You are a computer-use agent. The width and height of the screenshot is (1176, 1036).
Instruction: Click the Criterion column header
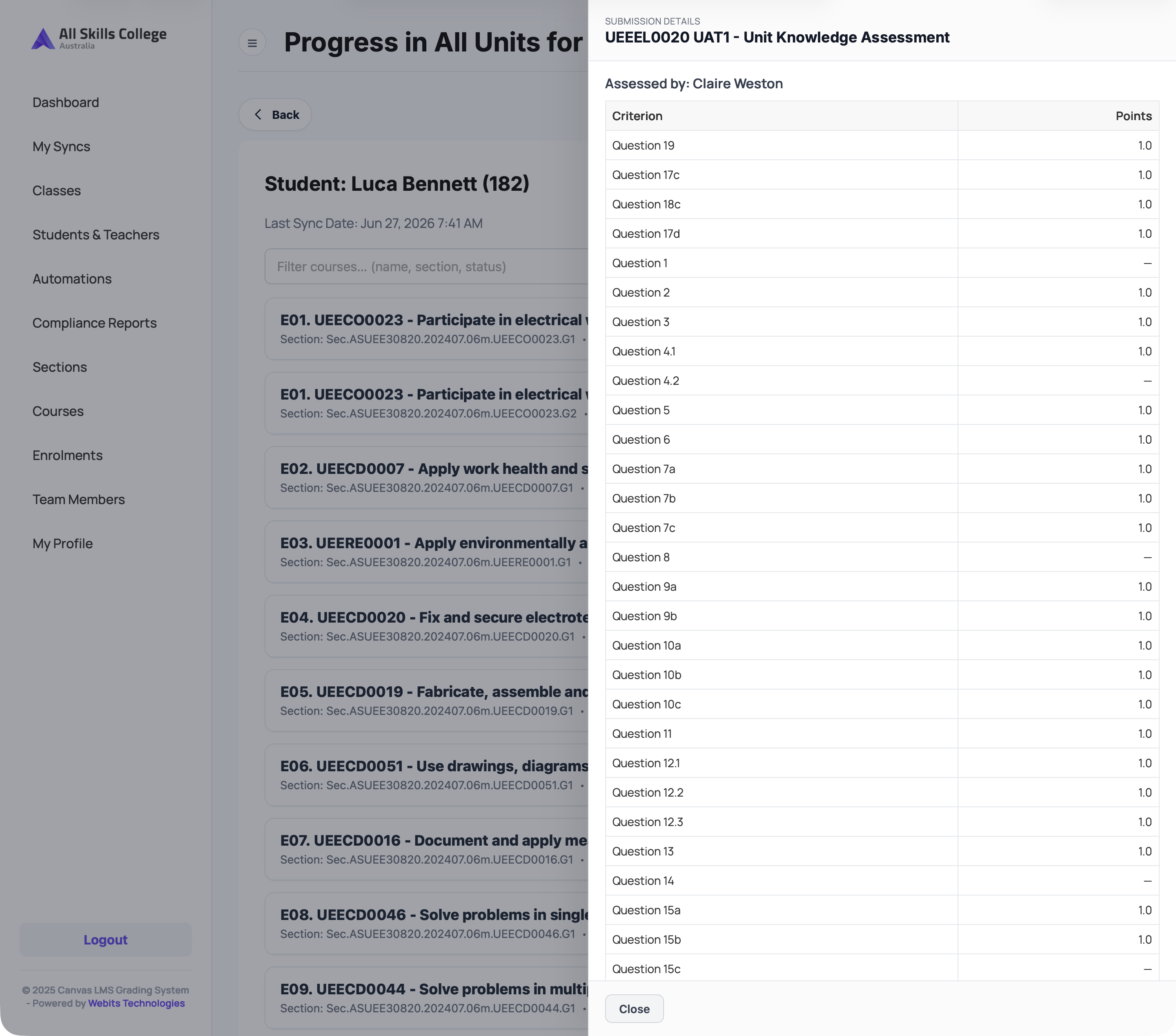(x=781, y=116)
